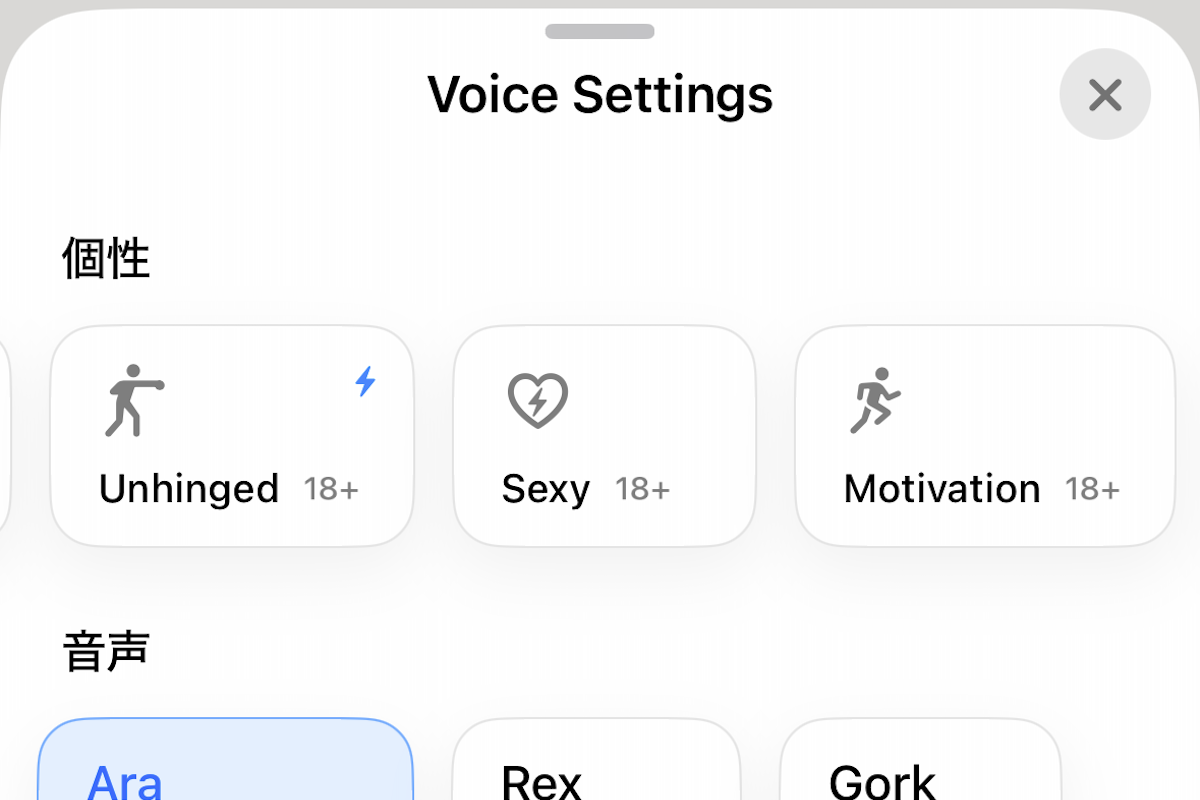
Task: Click the 個性 section heading
Action: (106, 259)
